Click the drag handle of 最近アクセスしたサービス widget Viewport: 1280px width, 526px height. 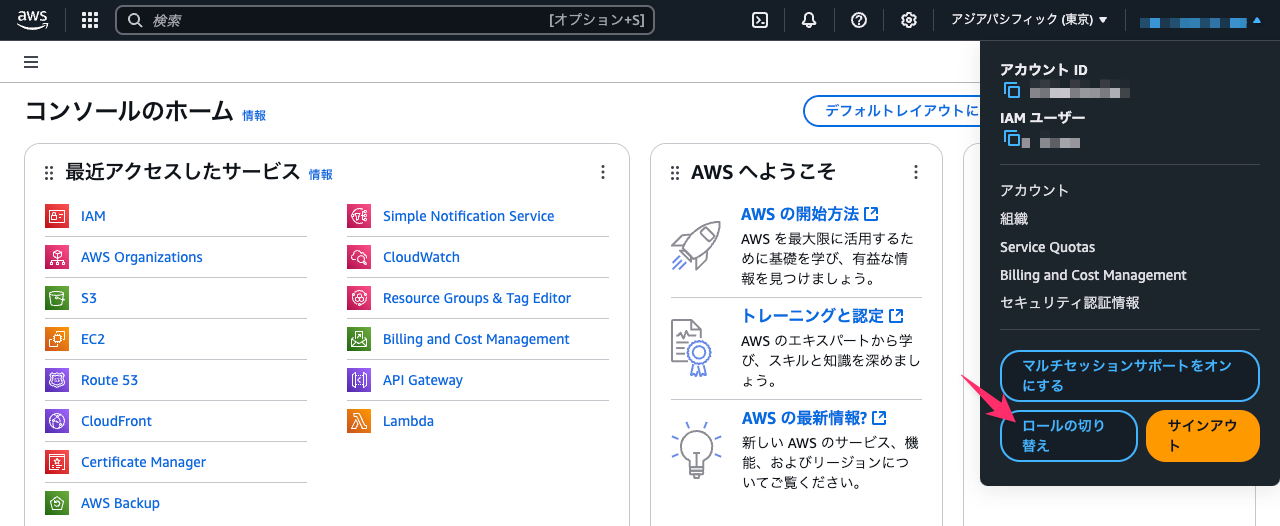click(49, 173)
